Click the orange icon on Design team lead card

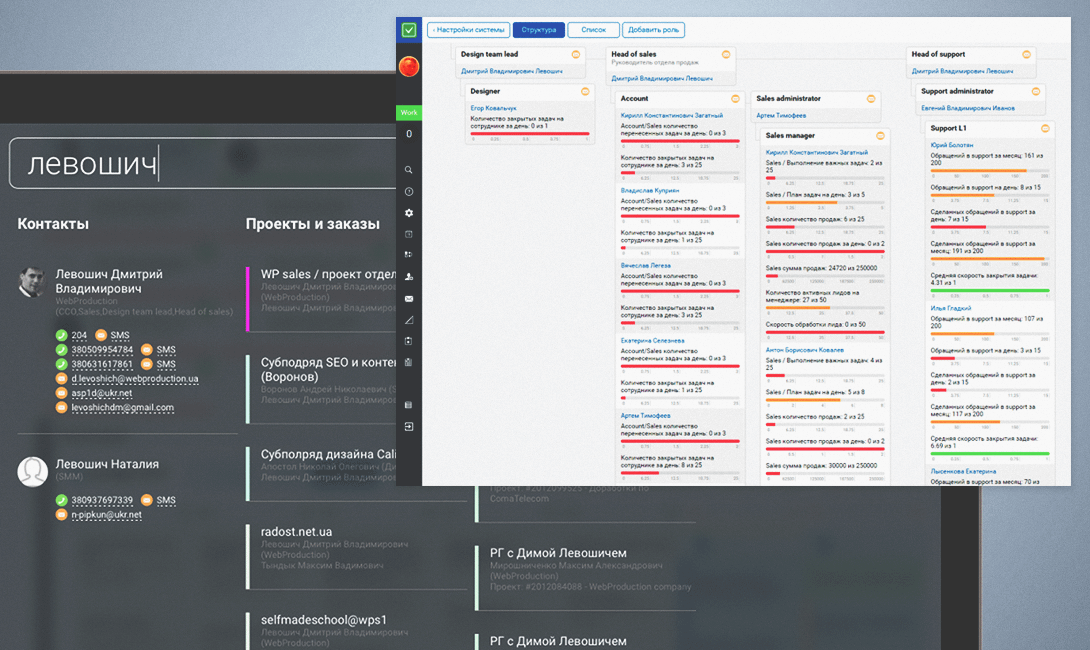tap(576, 54)
